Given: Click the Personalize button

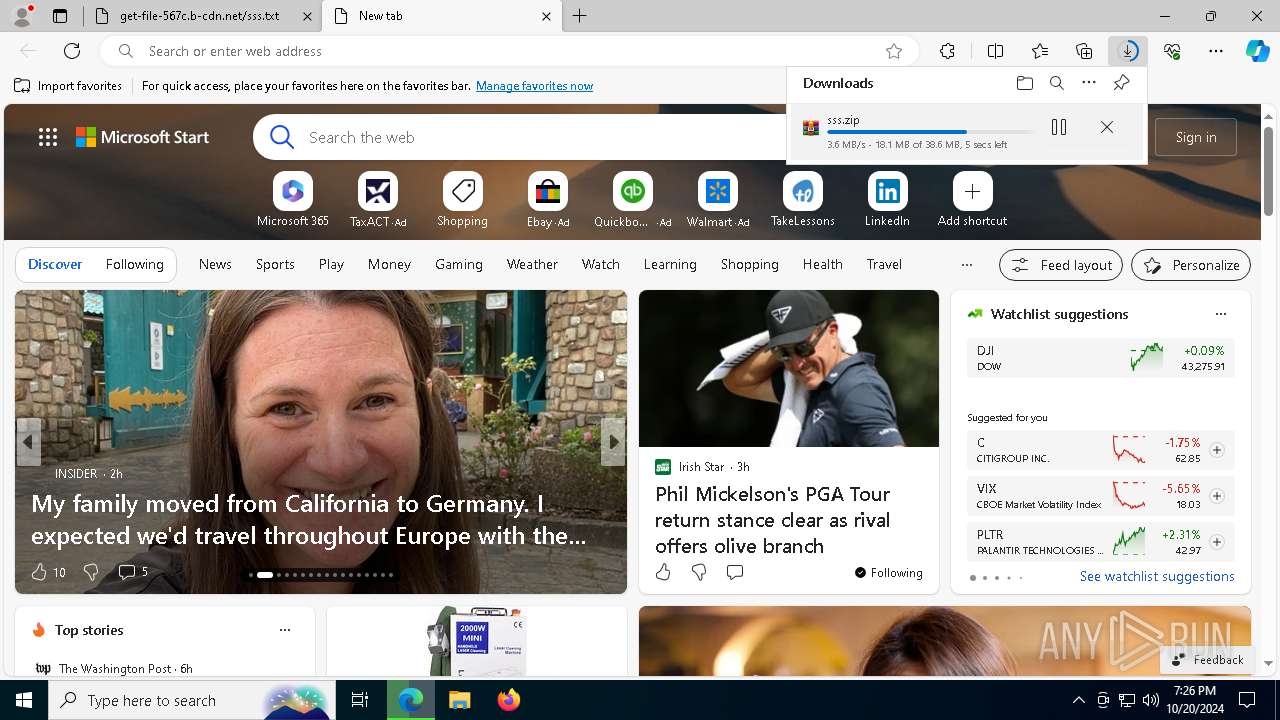Looking at the screenshot, I should tap(1191, 265).
